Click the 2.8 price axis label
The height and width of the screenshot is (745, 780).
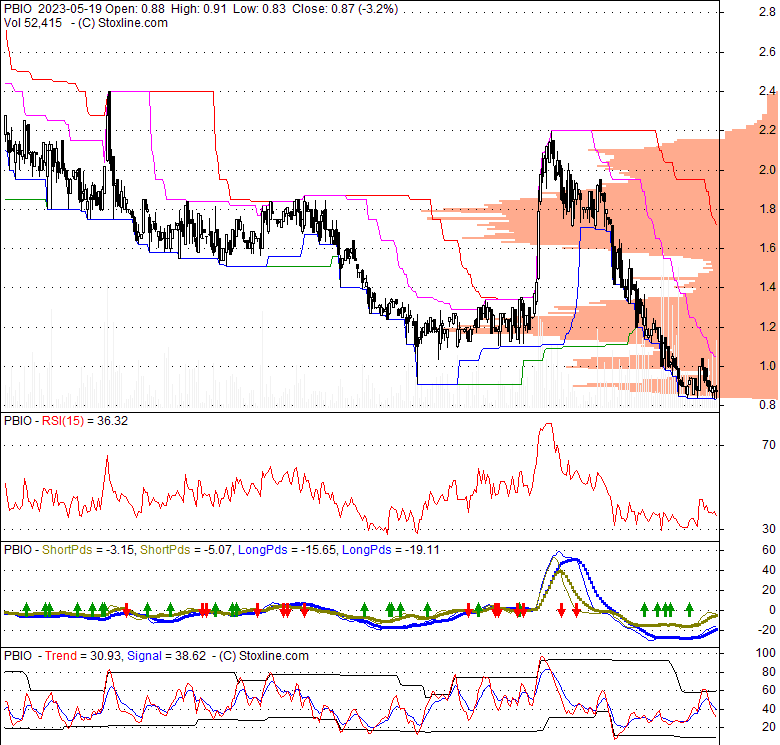pyautogui.click(x=767, y=13)
